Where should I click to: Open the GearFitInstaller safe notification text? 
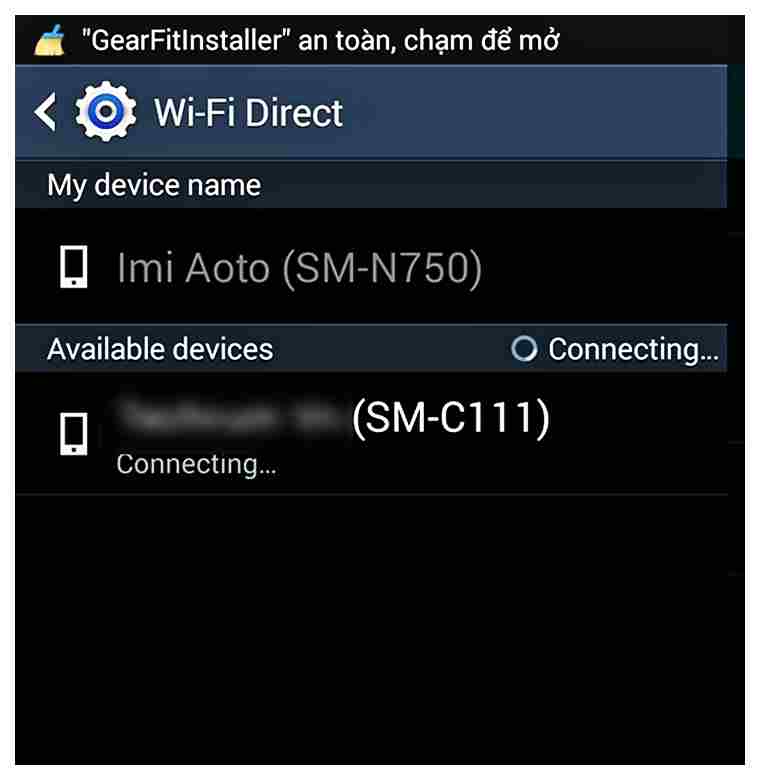click(x=320, y=40)
